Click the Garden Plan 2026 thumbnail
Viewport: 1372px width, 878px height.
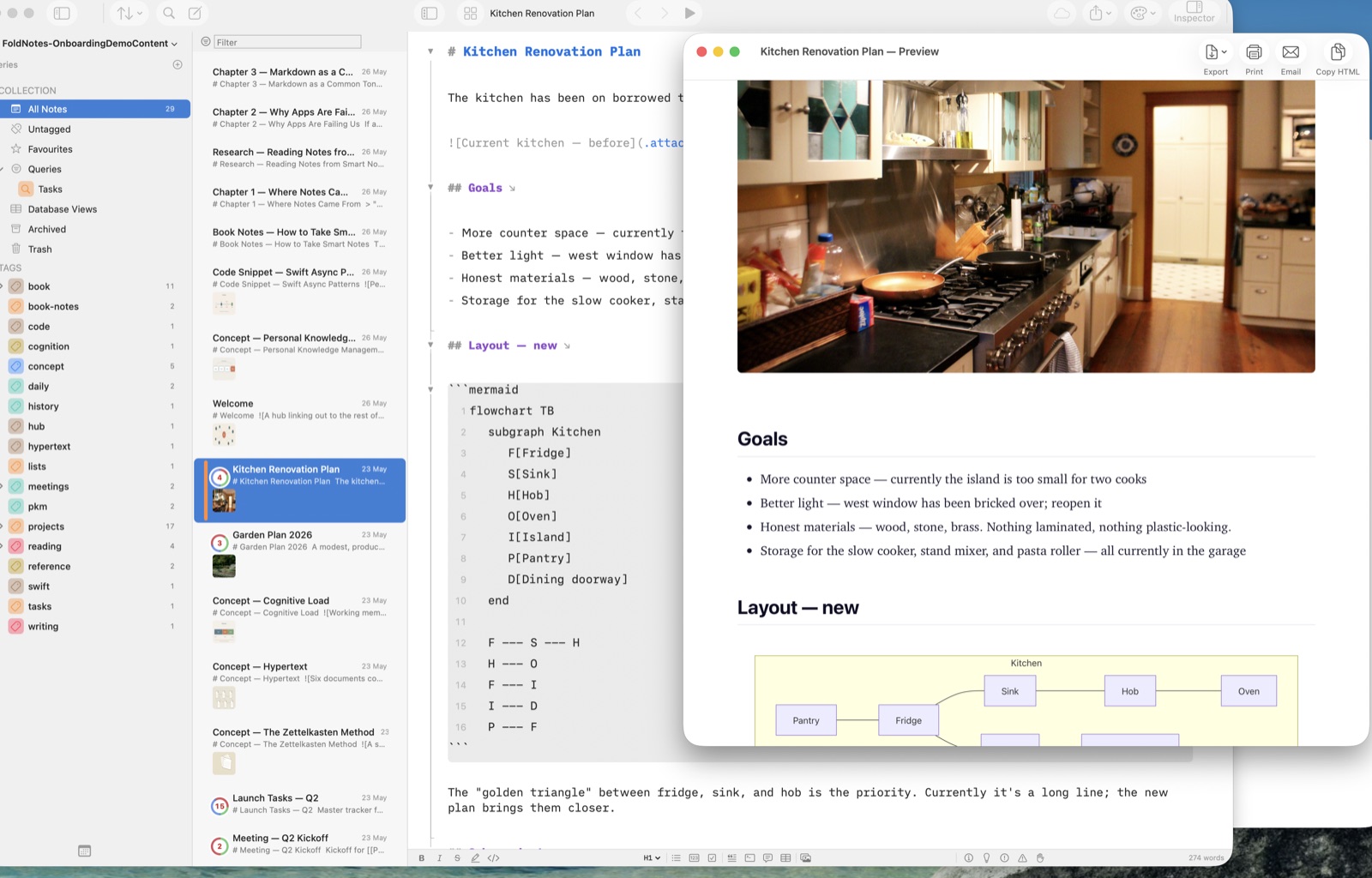[x=224, y=566]
